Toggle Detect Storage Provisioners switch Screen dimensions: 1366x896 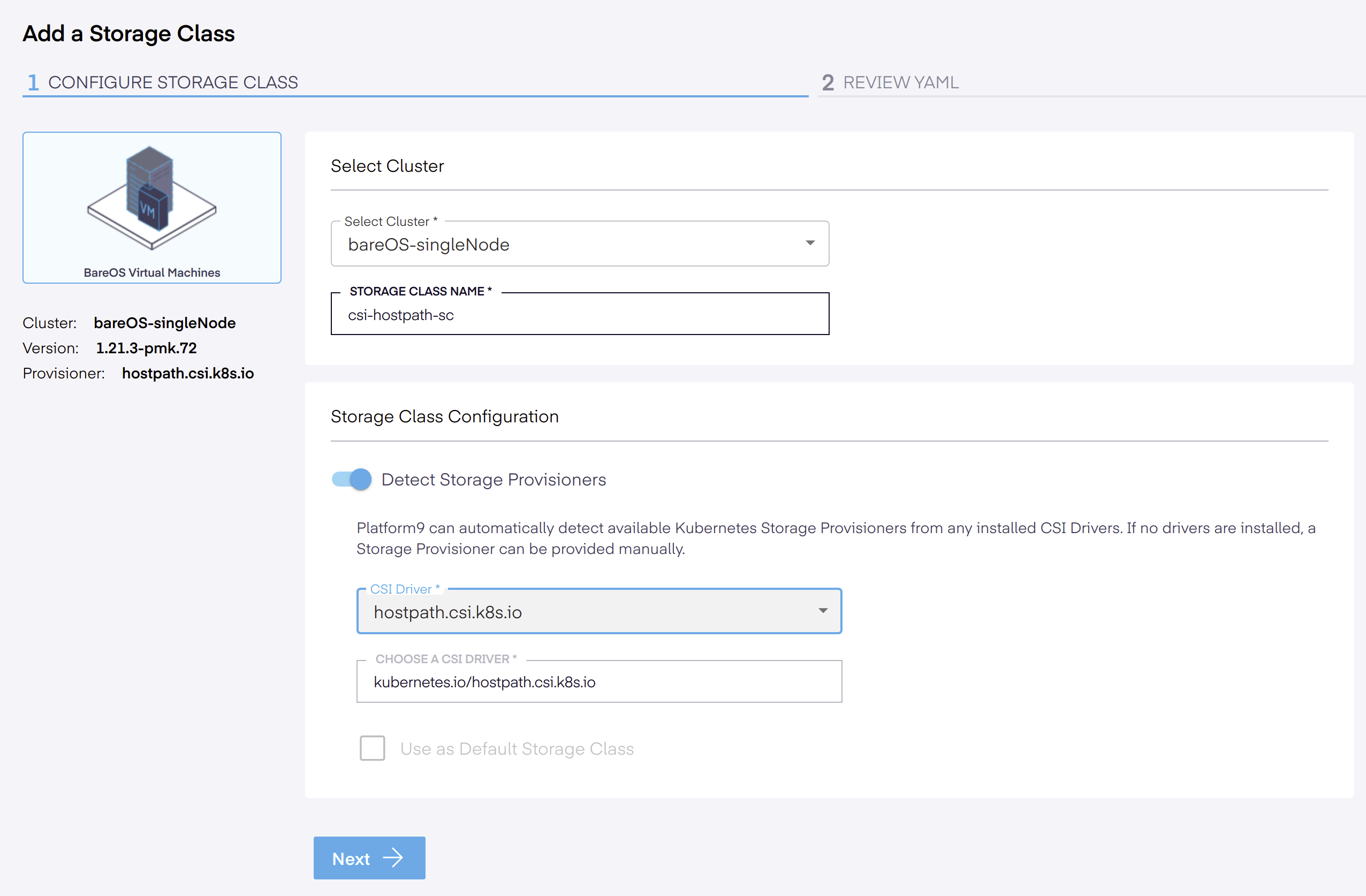[x=352, y=479]
